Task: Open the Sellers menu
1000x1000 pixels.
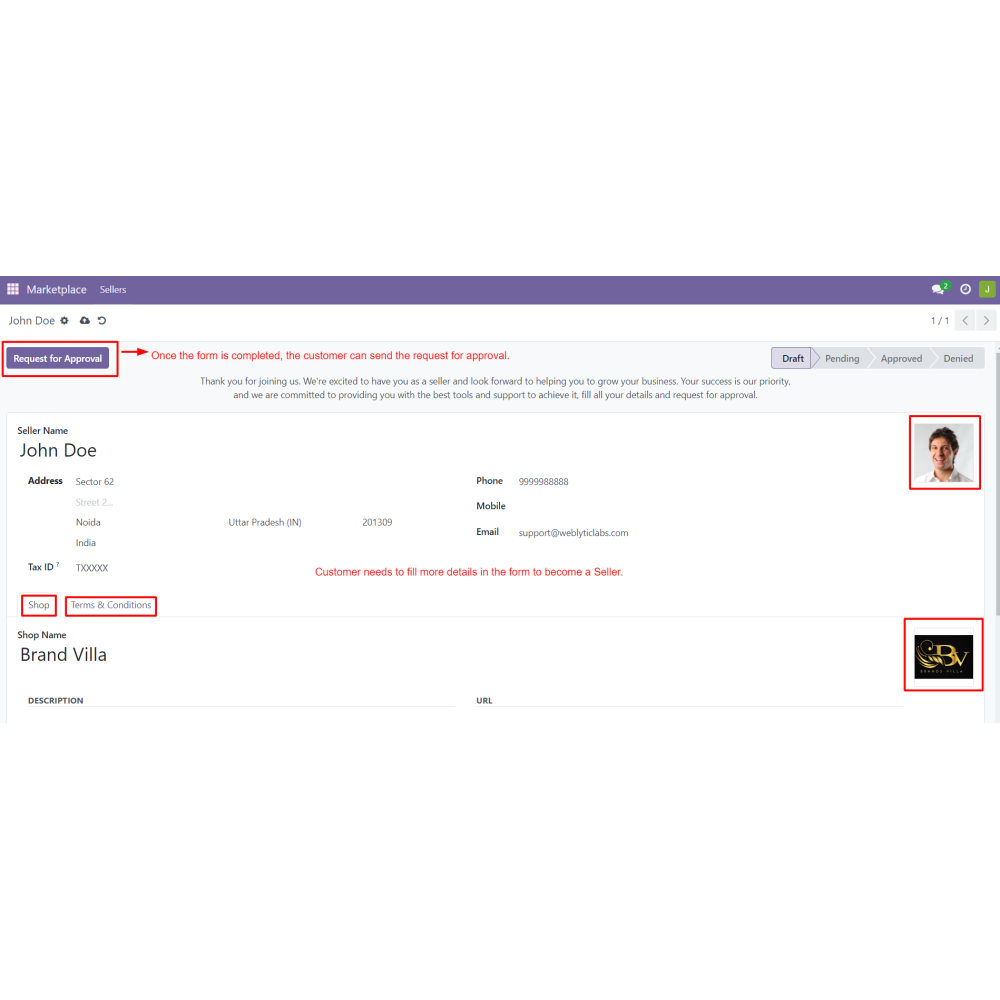Action: [x=113, y=290]
